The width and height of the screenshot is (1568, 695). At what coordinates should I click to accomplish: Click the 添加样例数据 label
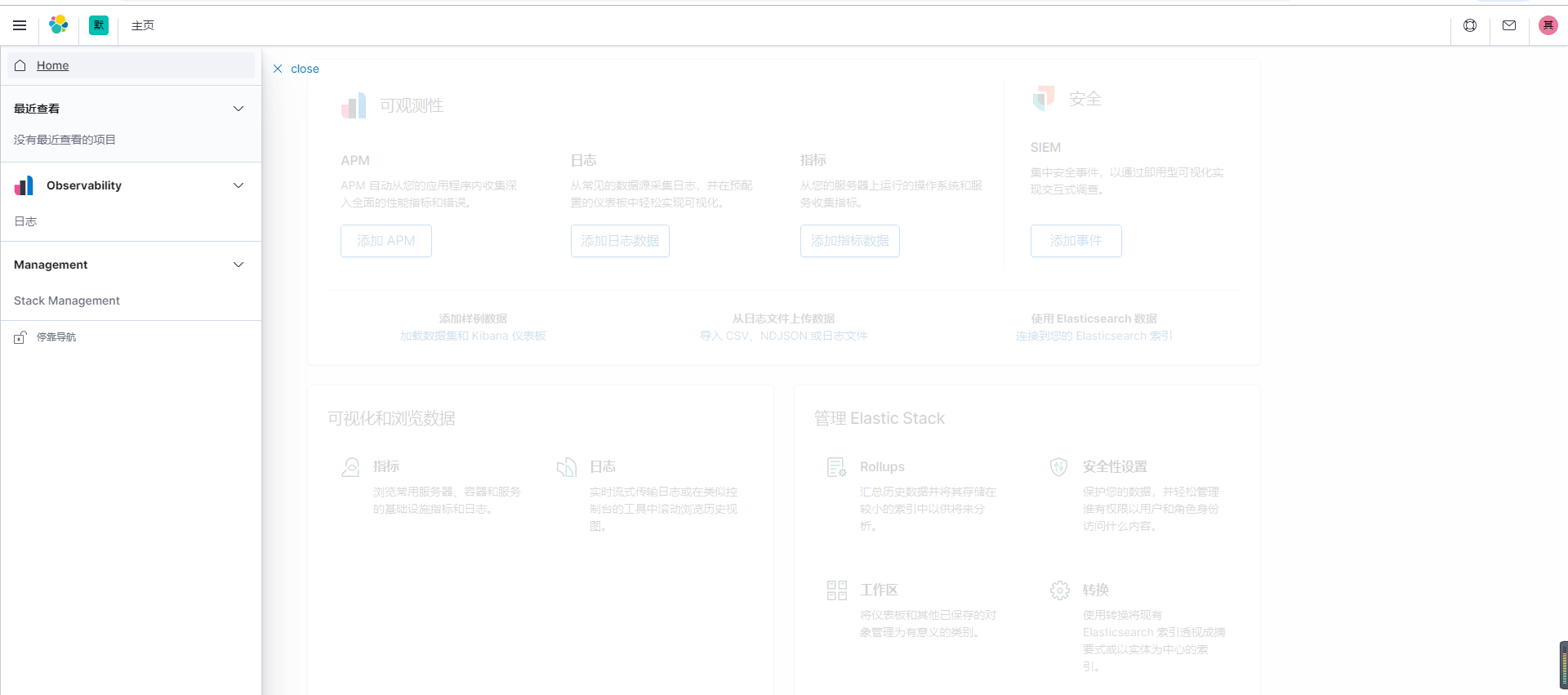click(x=473, y=319)
